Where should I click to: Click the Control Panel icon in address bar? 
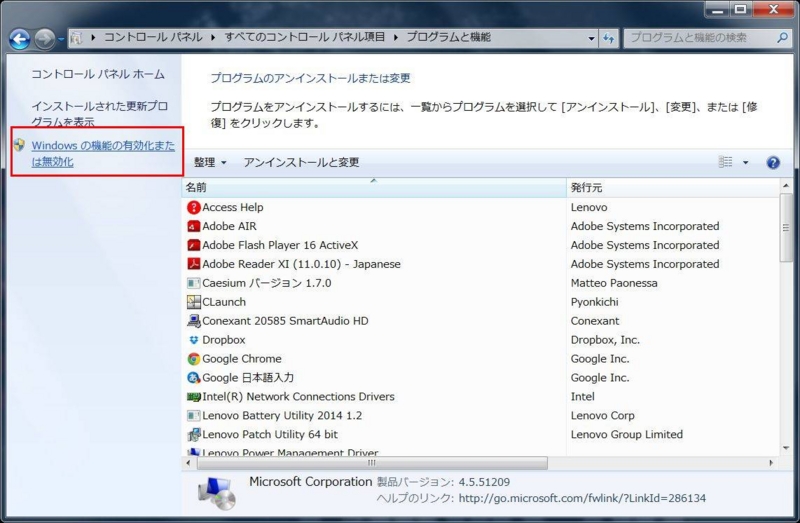click(77, 38)
